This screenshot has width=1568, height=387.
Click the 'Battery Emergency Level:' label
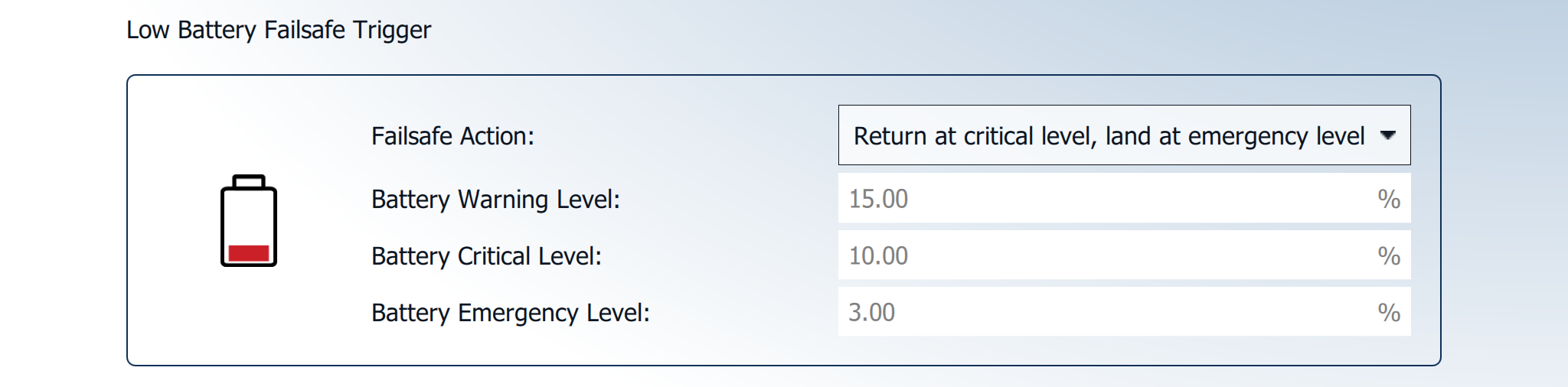(510, 313)
